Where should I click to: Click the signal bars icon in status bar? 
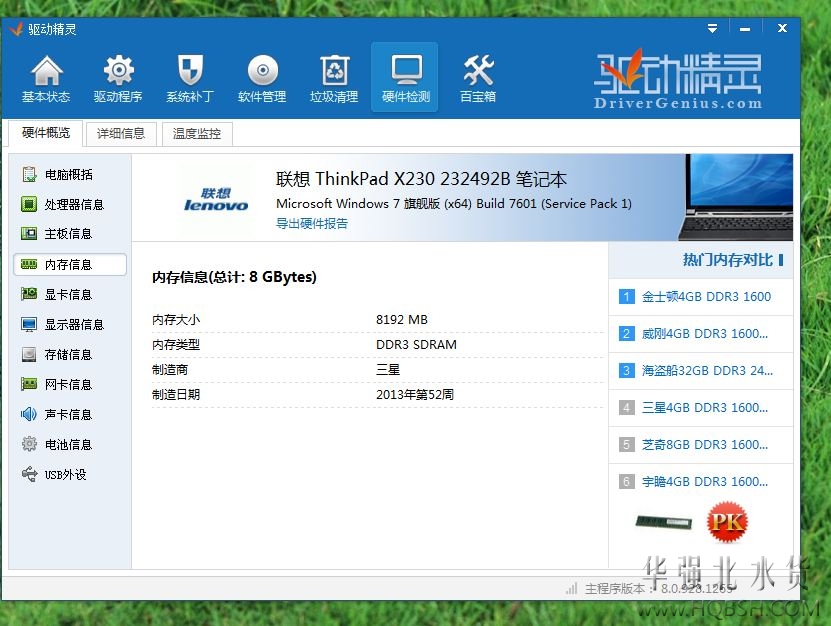(x=571, y=588)
